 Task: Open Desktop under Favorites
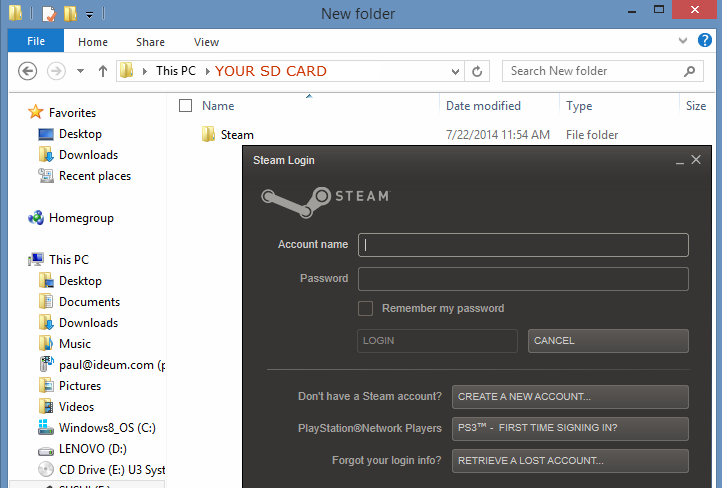click(70, 134)
